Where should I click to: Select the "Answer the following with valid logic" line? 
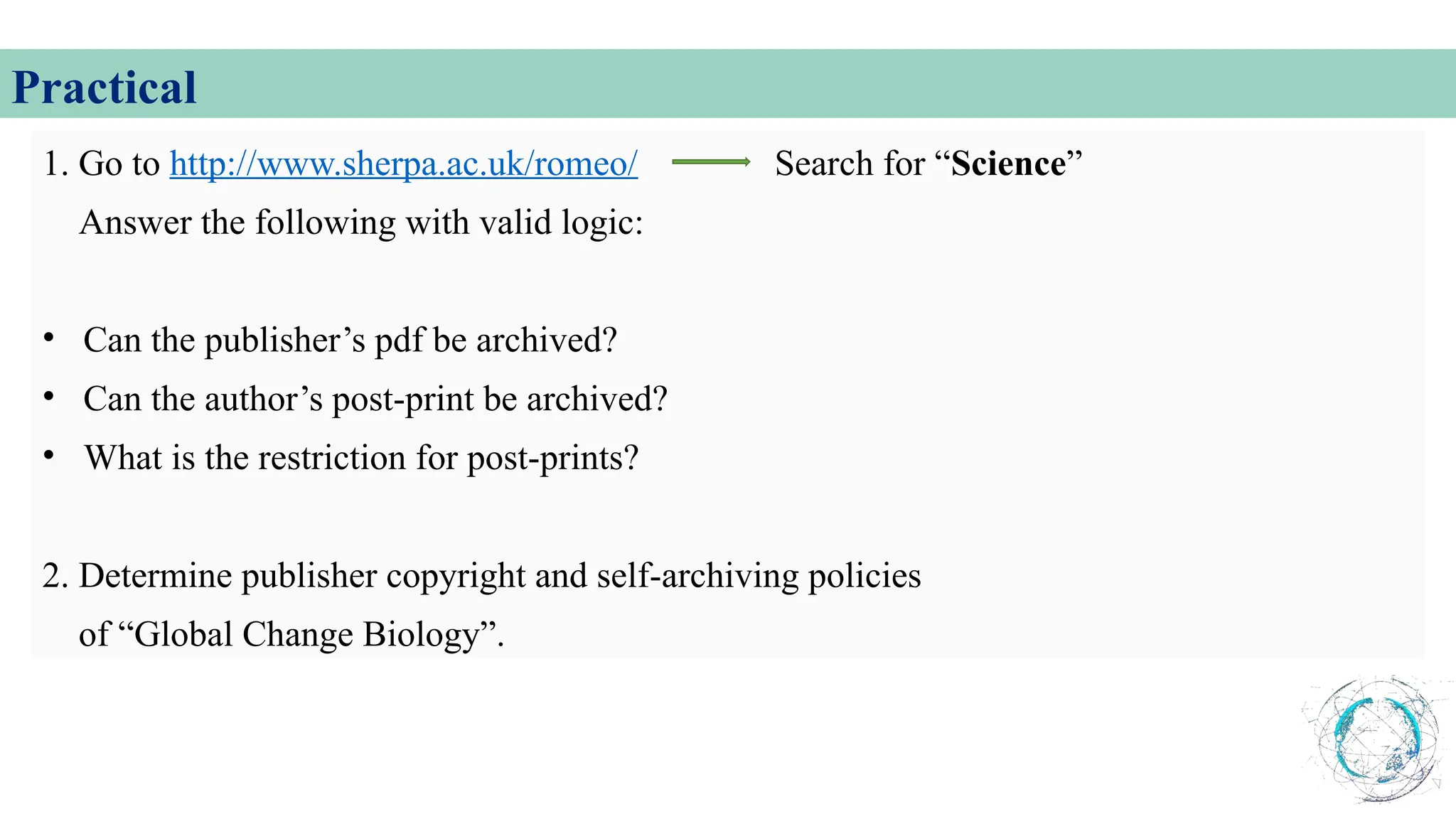click(x=361, y=223)
